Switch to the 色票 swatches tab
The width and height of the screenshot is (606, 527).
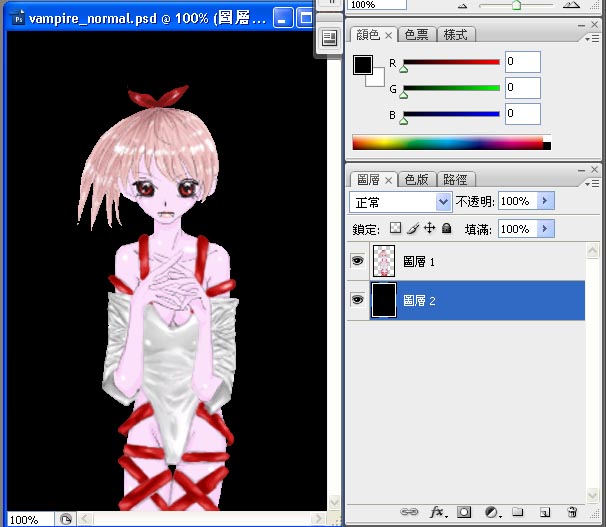pos(417,35)
